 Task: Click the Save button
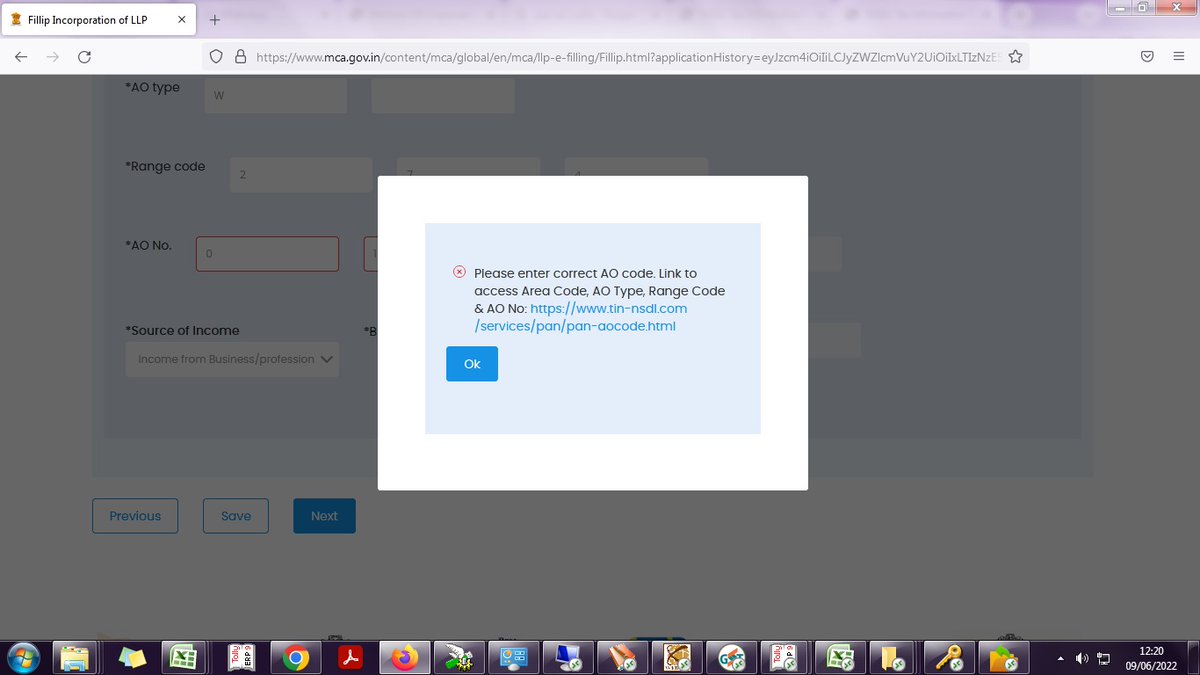pyautogui.click(x=236, y=516)
